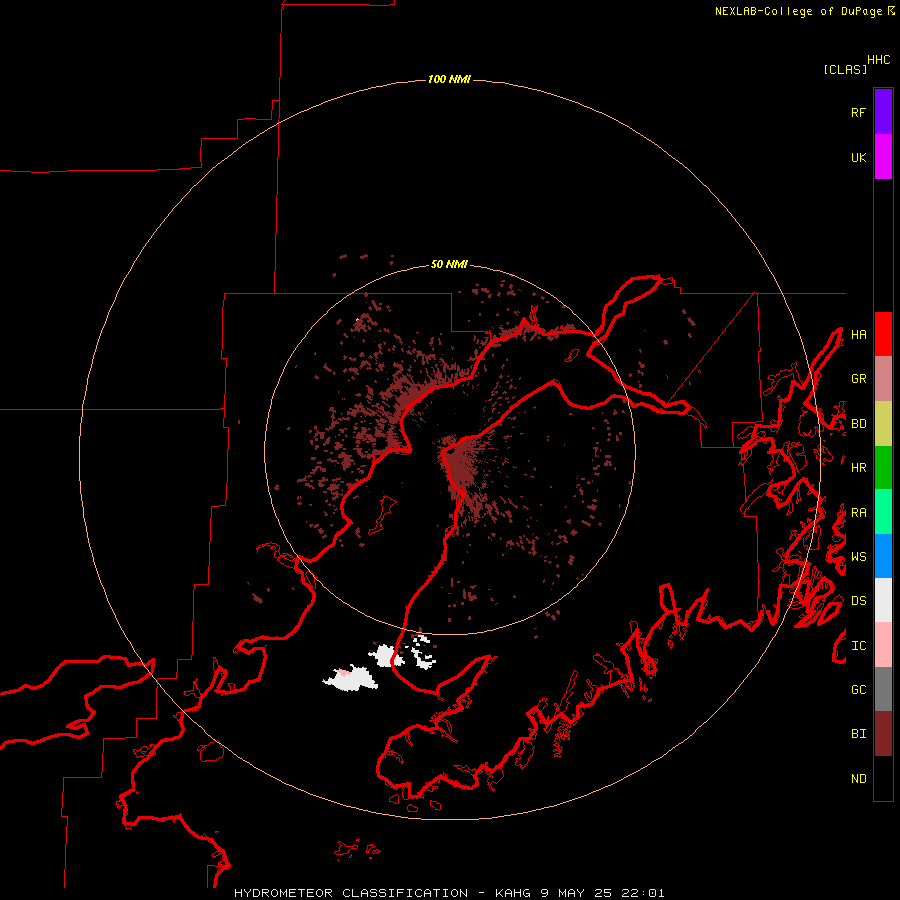Select the HR legend label
The width and height of the screenshot is (900, 900).
point(858,468)
